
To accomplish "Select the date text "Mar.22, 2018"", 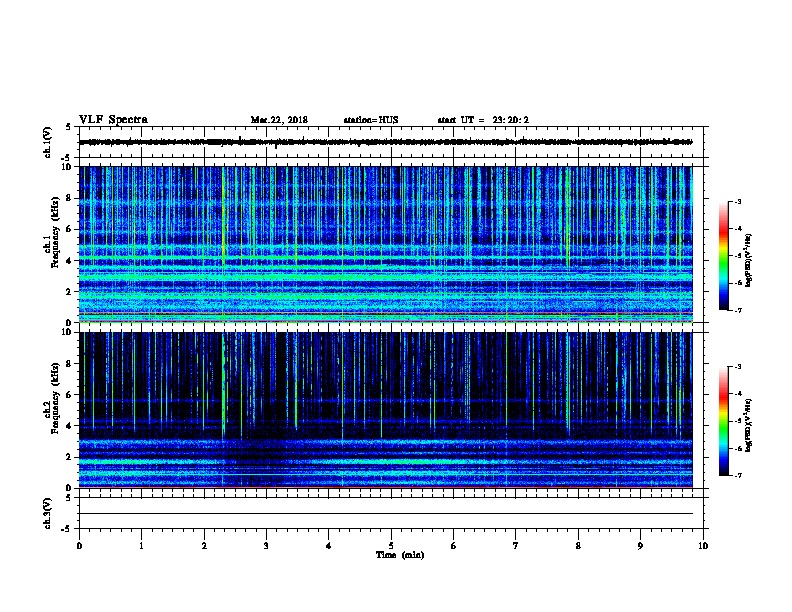I will click(279, 120).
